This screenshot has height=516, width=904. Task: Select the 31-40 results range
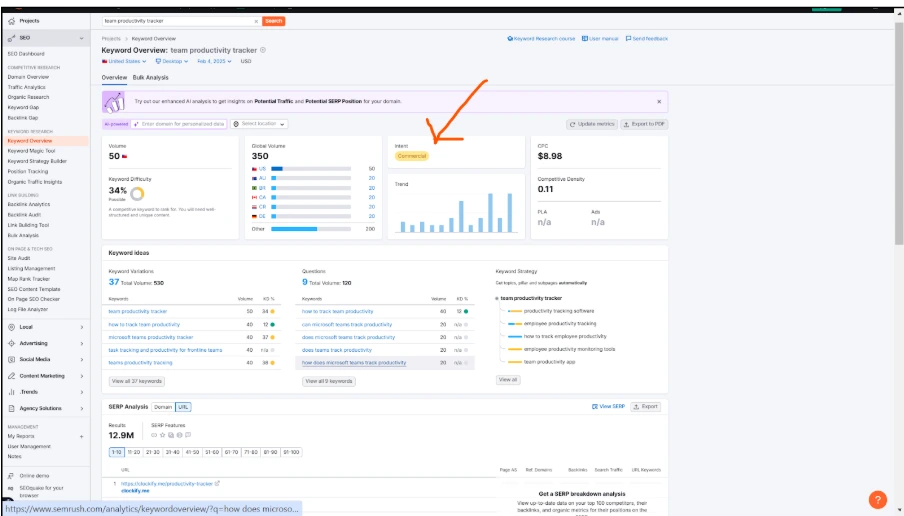[172, 453]
